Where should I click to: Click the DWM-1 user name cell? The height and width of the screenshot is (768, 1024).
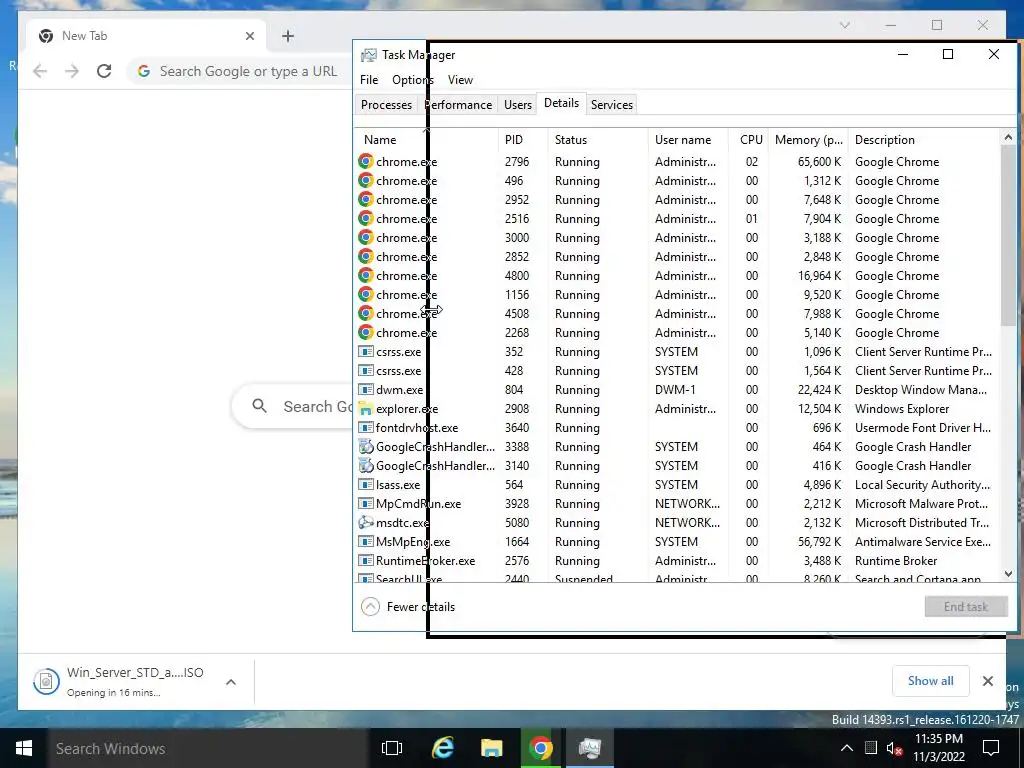point(675,390)
